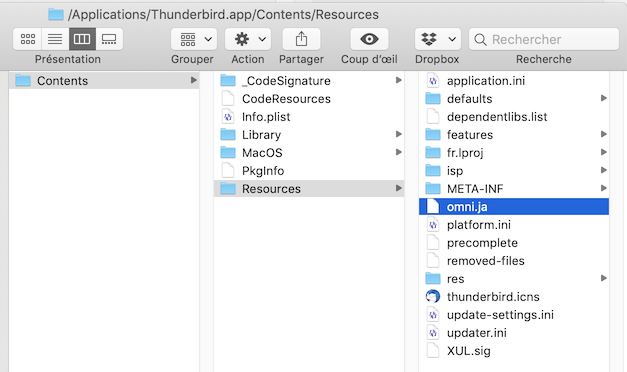The width and height of the screenshot is (627, 372).
Task: Select the META-INF folder
Action: coord(514,189)
